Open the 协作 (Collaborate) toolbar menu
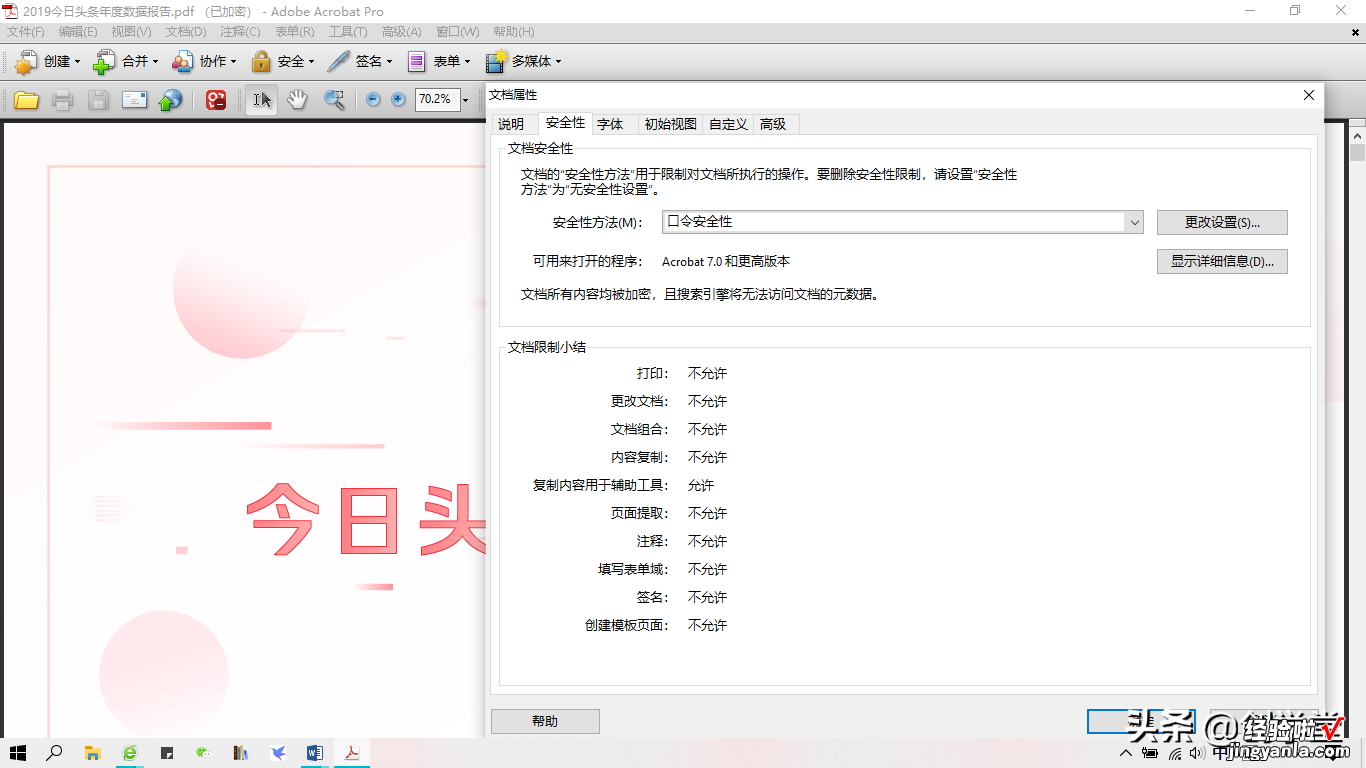Viewport: 1366px width, 768px height. pos(204,61)
